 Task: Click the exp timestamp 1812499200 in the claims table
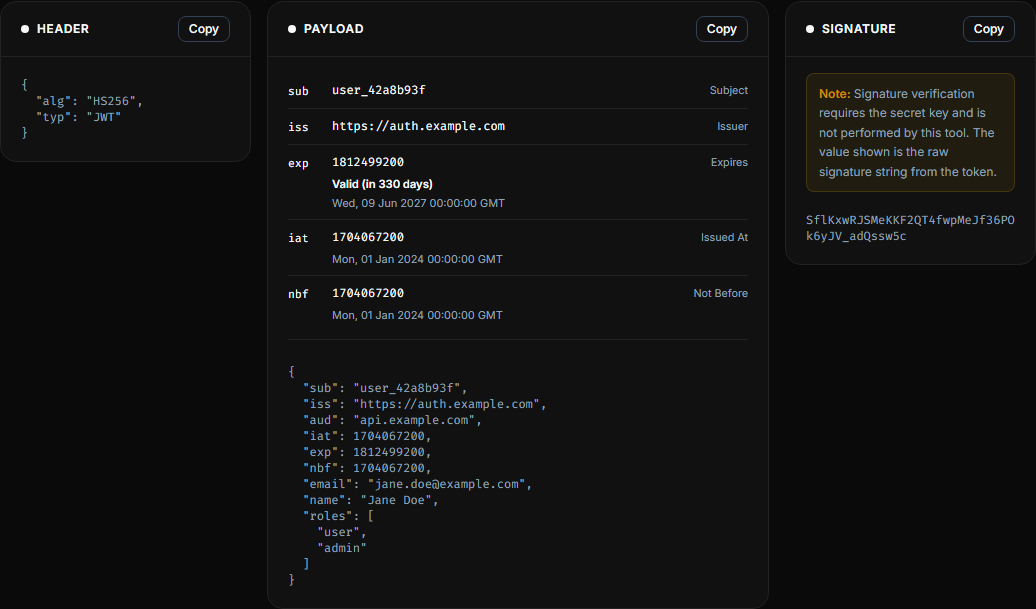pos(368,162)
